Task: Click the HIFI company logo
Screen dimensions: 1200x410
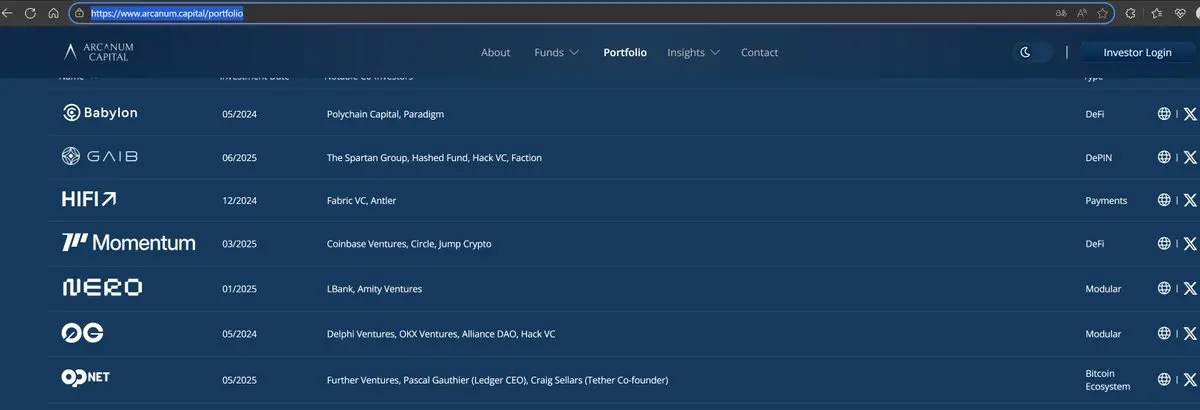Action: 89,200
